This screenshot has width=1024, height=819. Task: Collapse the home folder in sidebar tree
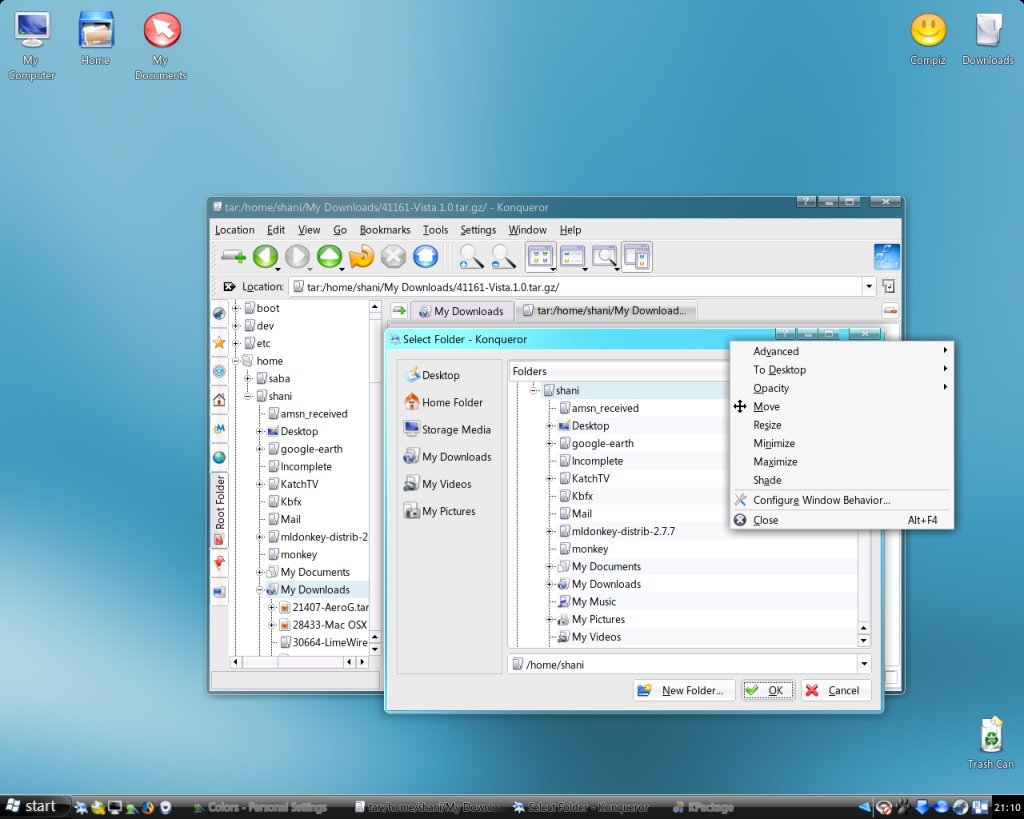pos(236,361)
